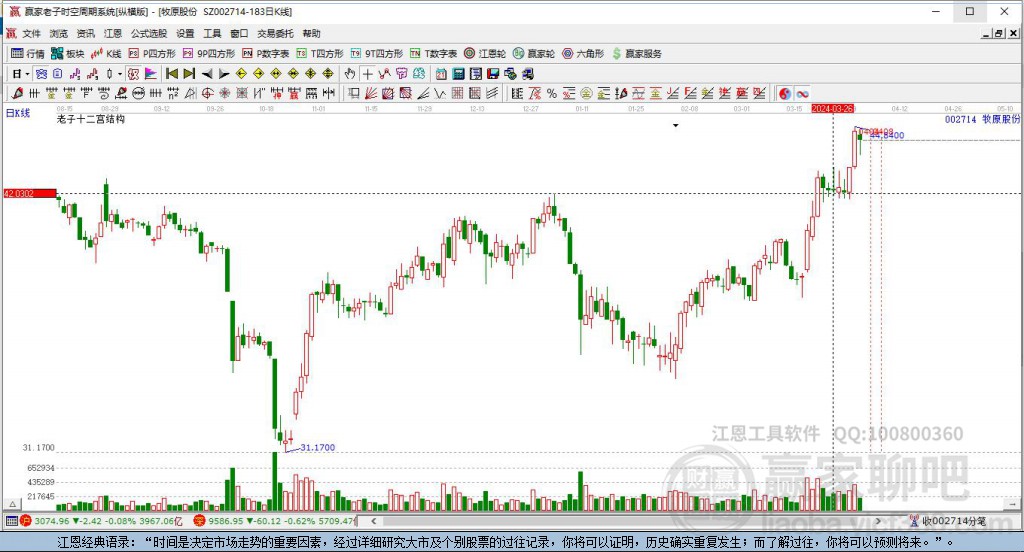
Task: Open the 9T四方形 tool
Action: coord(377,54)
